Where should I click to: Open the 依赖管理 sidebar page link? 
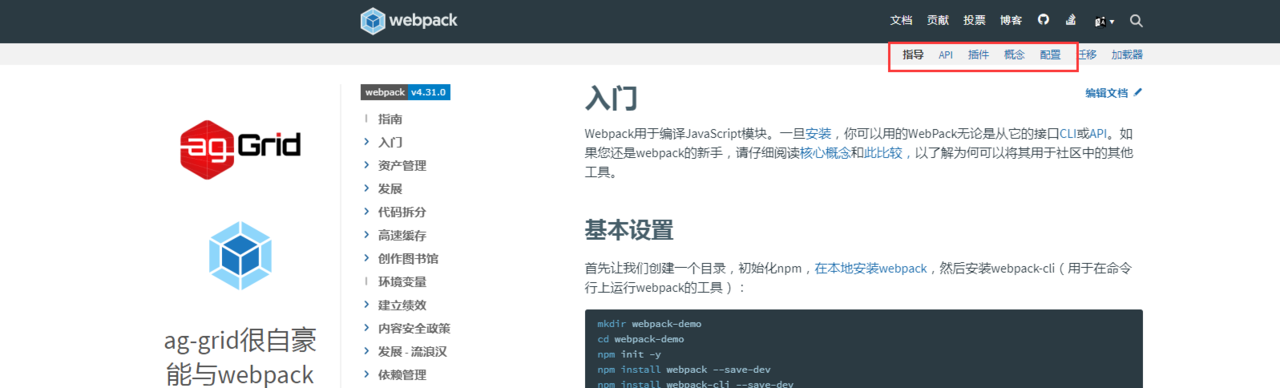tap(402, 374)
